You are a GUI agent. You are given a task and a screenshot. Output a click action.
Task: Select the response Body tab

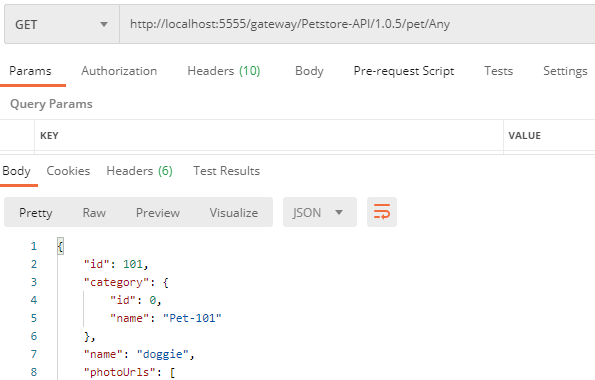pyautogui.click(x=16, y=171)
